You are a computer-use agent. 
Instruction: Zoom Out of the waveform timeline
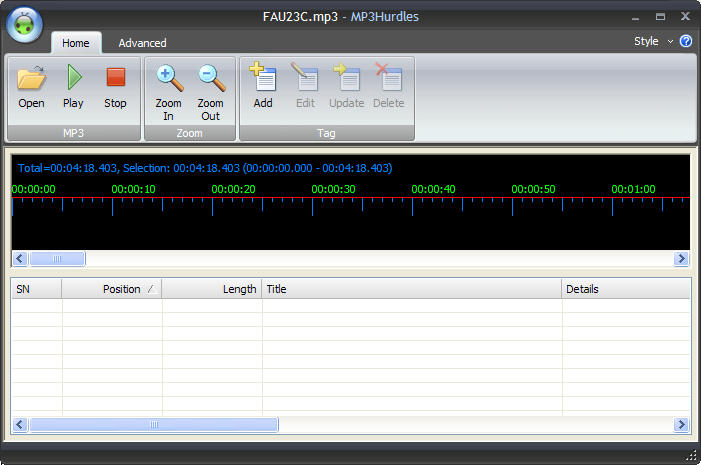(x=211, y=93)
